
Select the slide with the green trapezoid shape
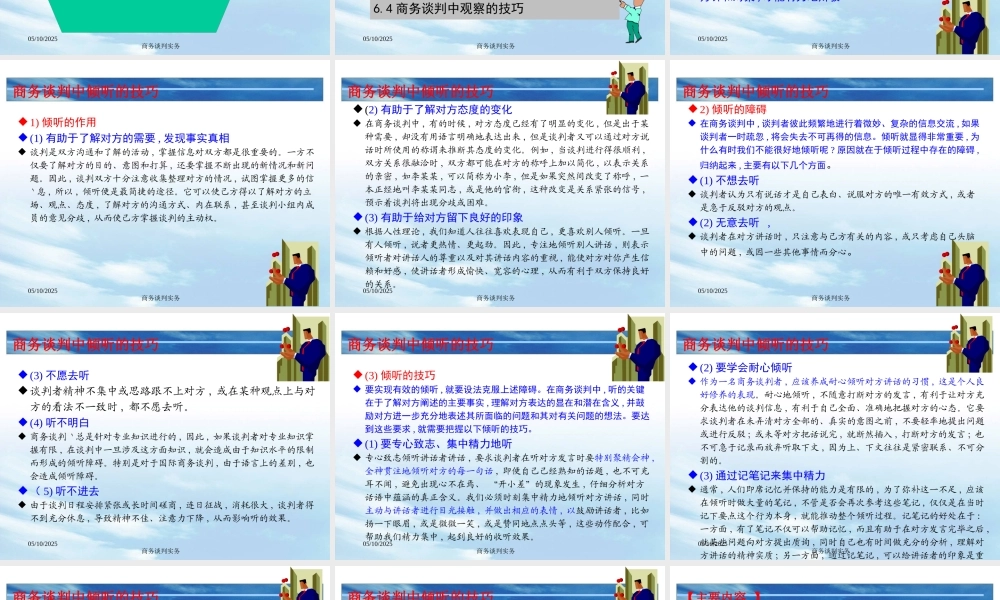pyautogui.click(x=165, y=27)
